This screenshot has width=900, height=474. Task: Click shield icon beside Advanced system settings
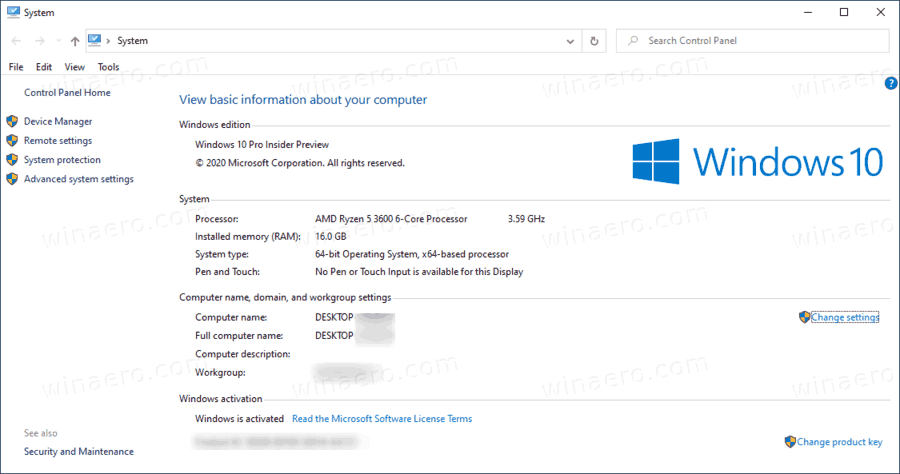click(x=12, y=178)
